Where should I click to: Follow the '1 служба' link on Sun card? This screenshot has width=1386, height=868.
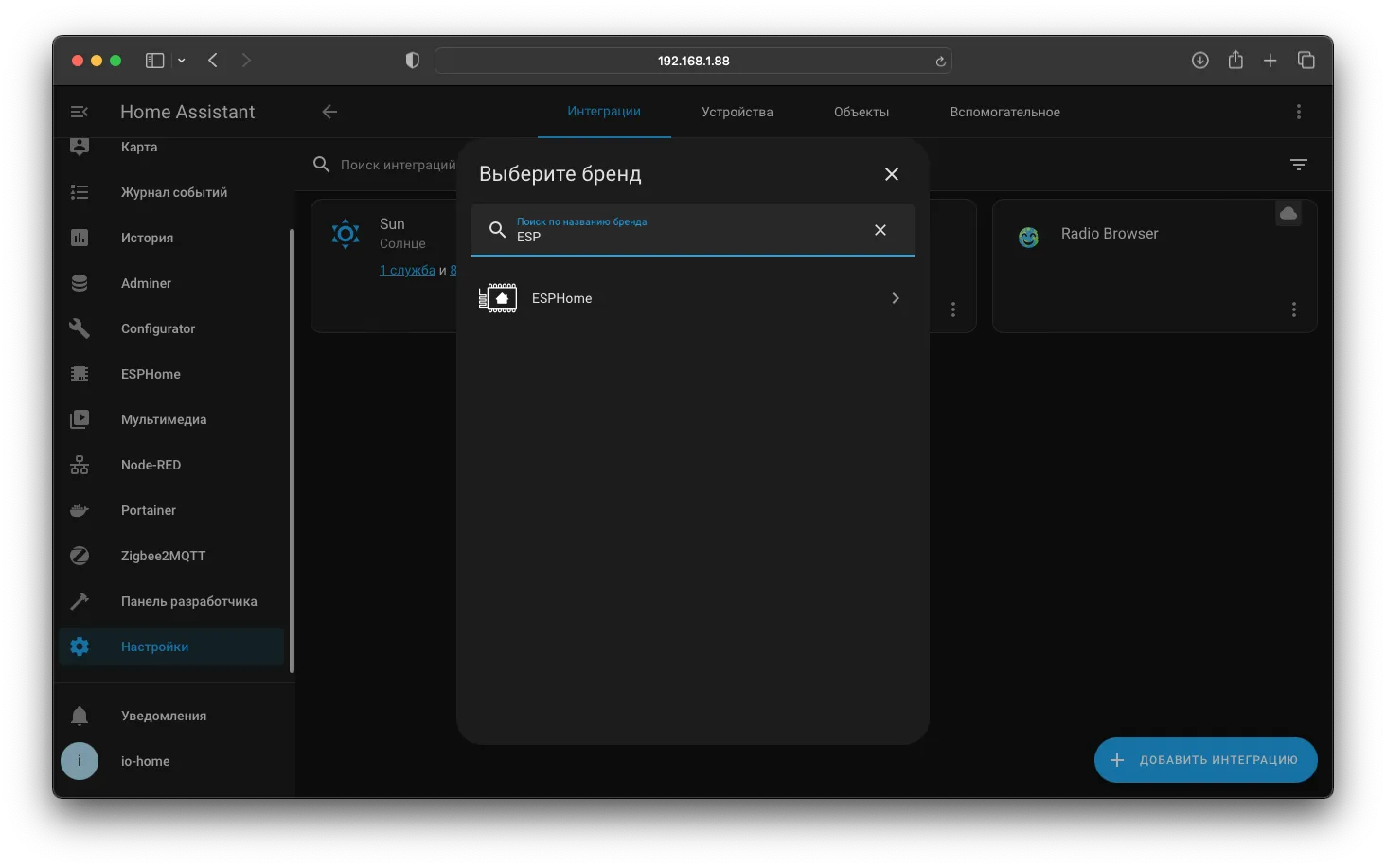pyautogui.click(x=407, y=271)
